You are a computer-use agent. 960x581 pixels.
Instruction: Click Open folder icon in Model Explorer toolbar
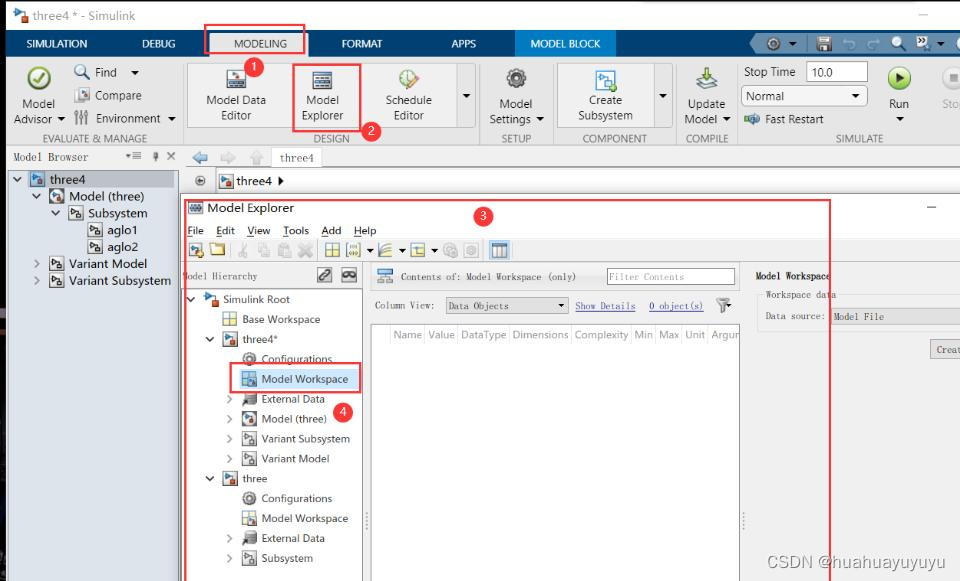pos(217,249)
